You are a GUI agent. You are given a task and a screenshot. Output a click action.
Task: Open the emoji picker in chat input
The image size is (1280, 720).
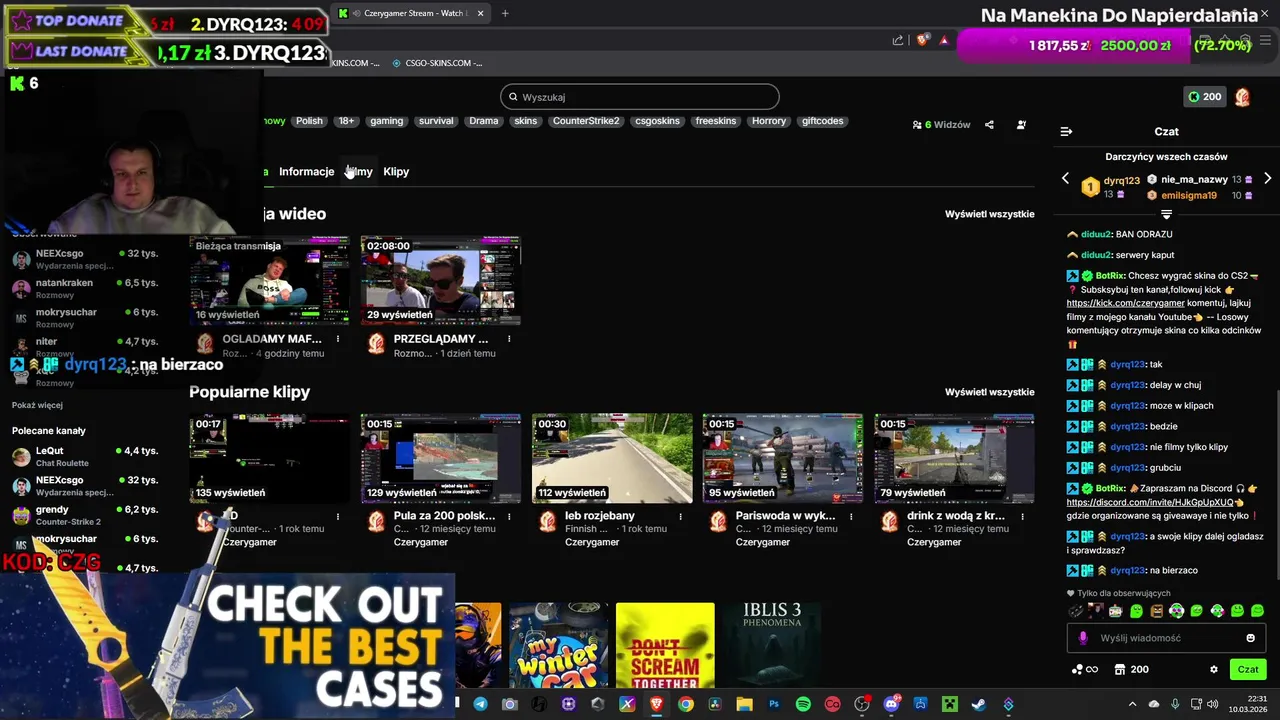[x=1250, y=638]
